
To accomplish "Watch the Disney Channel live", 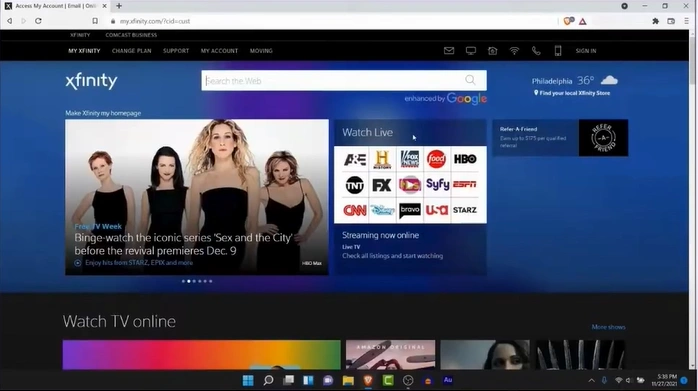I will (x=382, y=210).
